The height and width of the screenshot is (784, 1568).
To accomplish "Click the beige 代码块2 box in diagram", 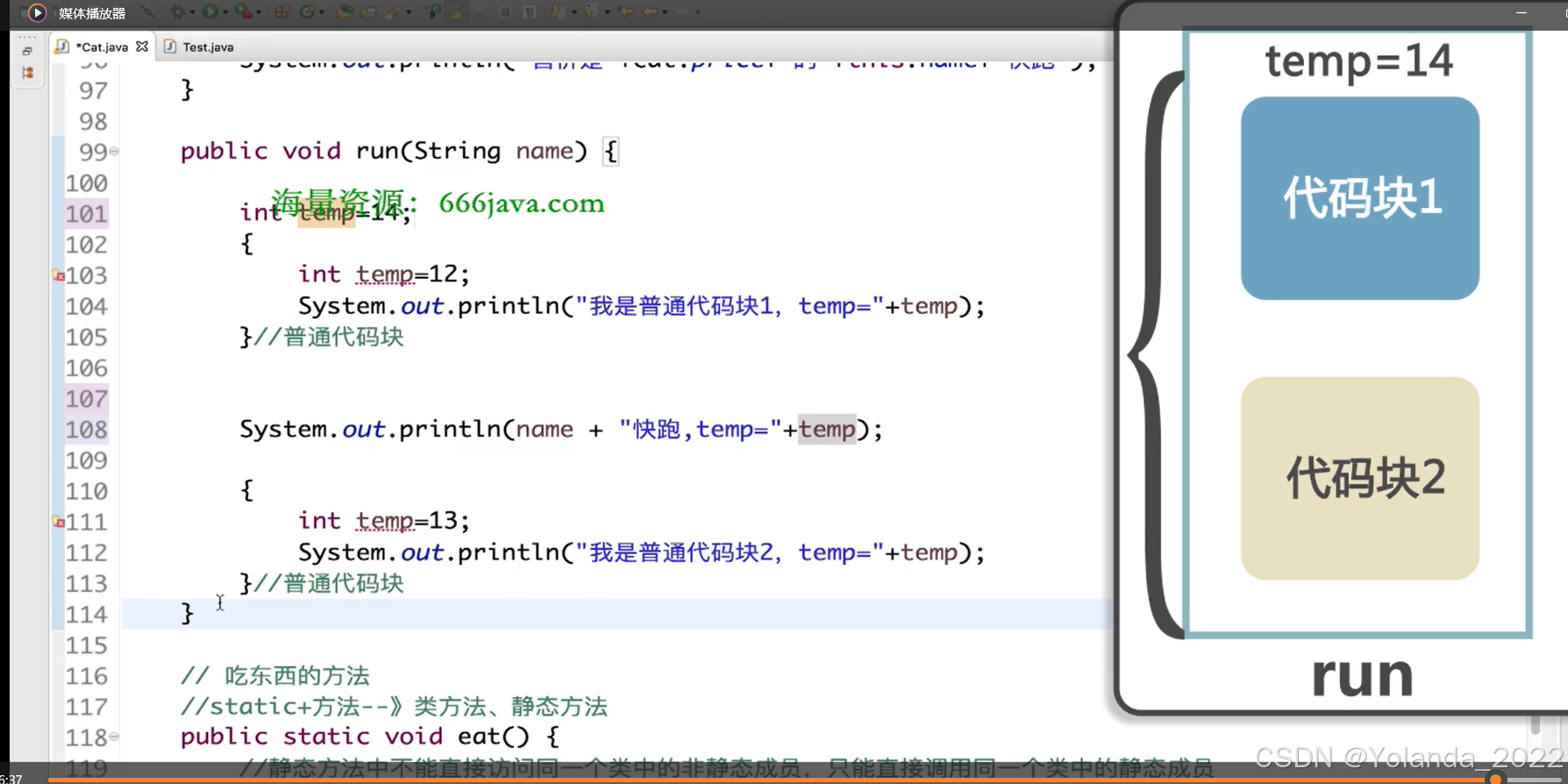I will (x=1360, y=479).
